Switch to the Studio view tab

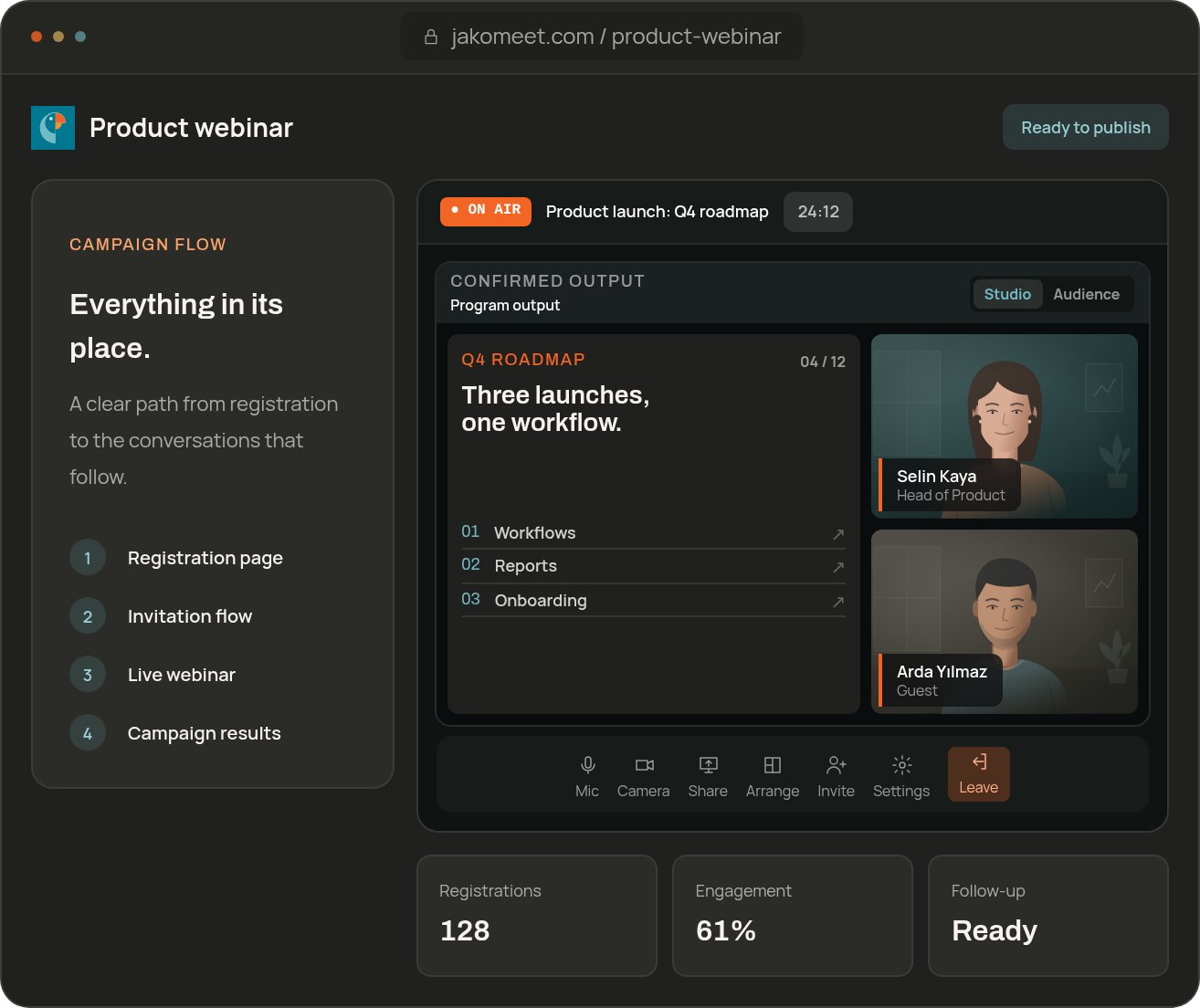pos(1007,294)
